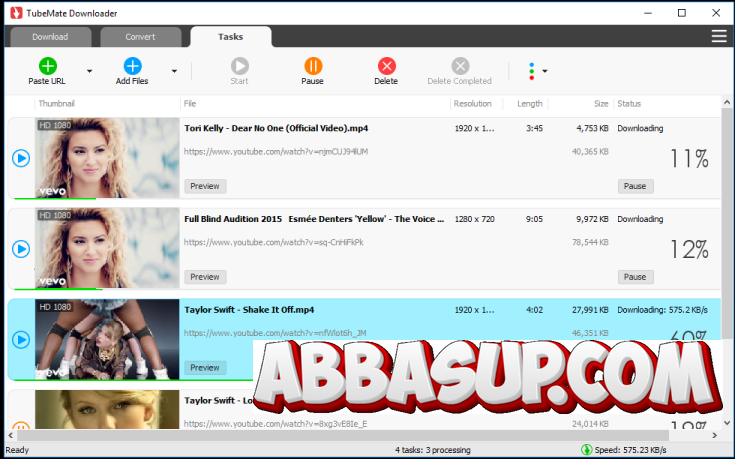Image resolution: width=735 pixels, height=459 pixels.
Task: Click the red Delete toolbar icon
Action: (x=386, y=66)
